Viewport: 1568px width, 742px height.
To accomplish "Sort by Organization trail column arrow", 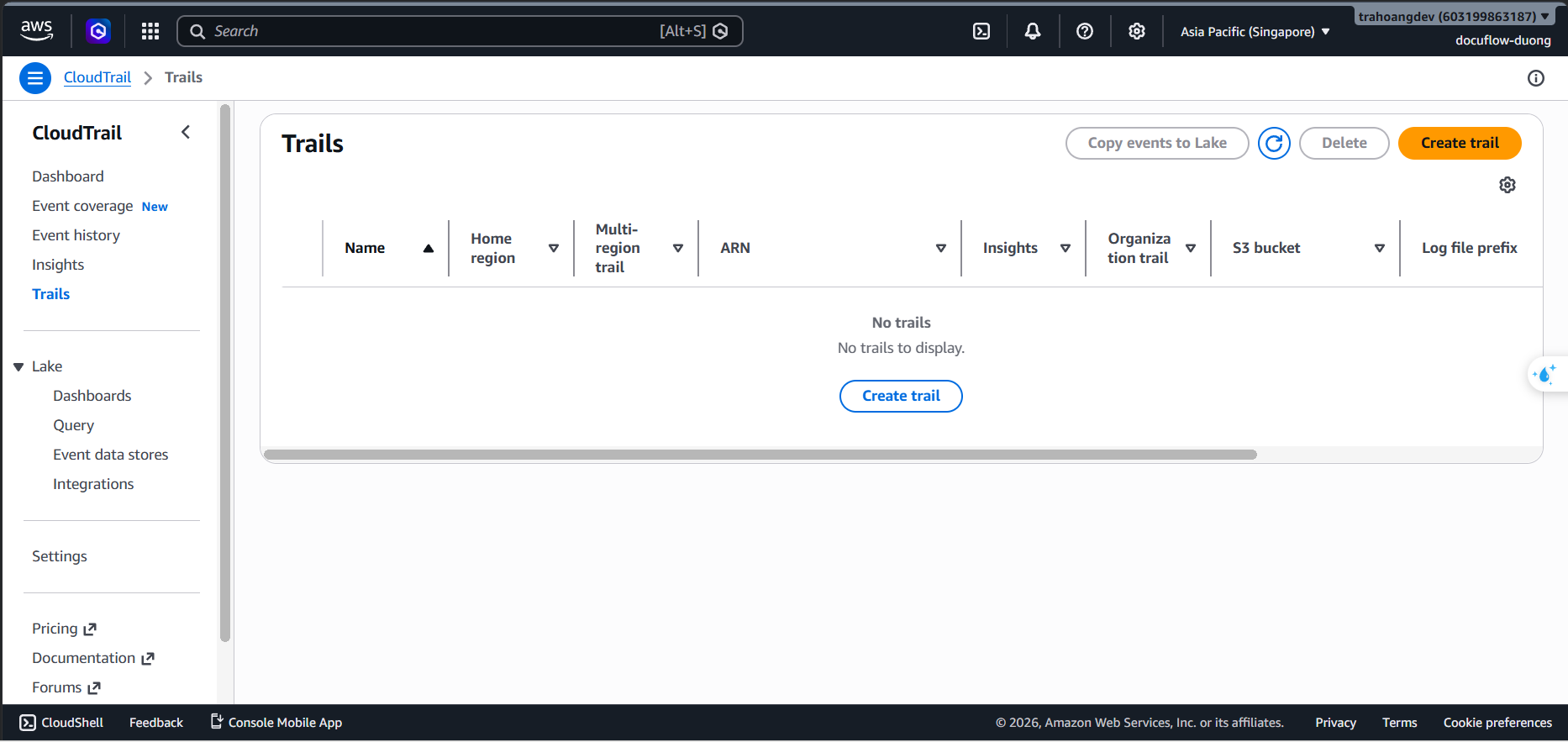I will pos(1191,248).
